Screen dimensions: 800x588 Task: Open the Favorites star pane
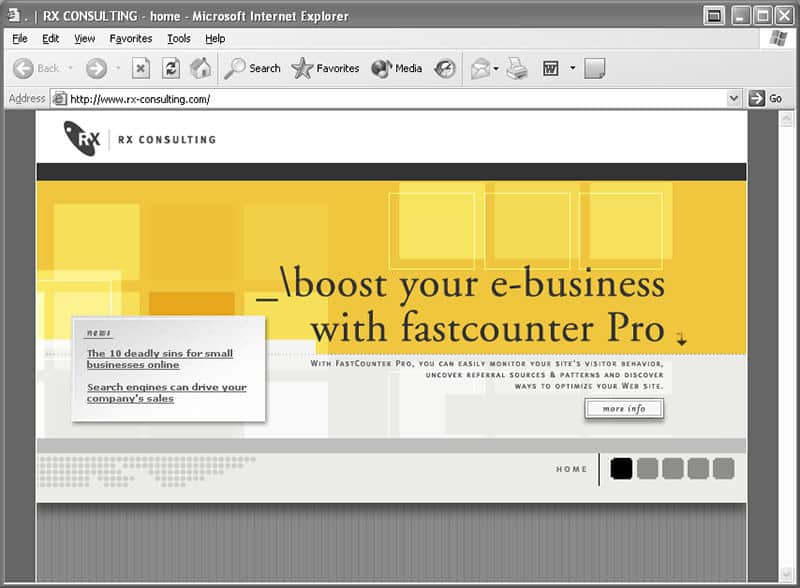(x=325, y=68)
